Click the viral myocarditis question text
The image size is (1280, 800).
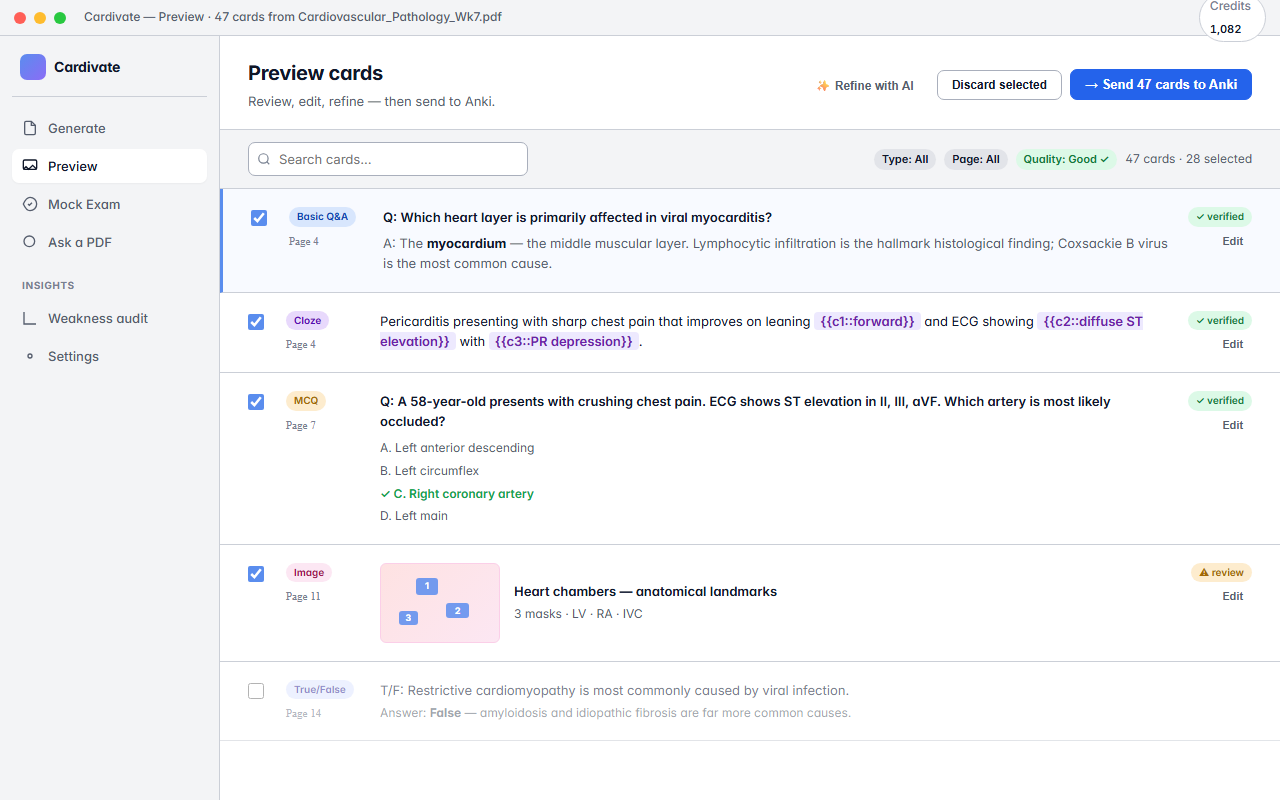tap(577, 217)
